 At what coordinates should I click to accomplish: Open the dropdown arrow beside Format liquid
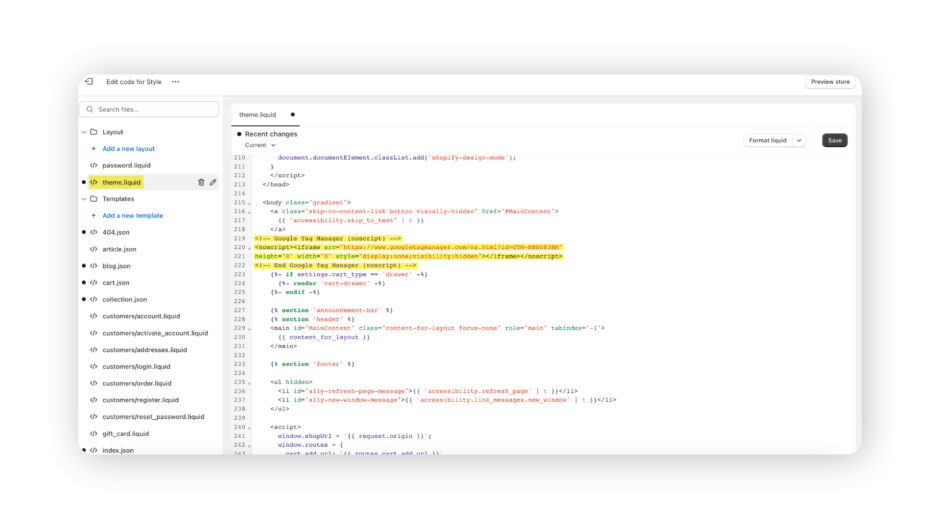coord(799,140)
